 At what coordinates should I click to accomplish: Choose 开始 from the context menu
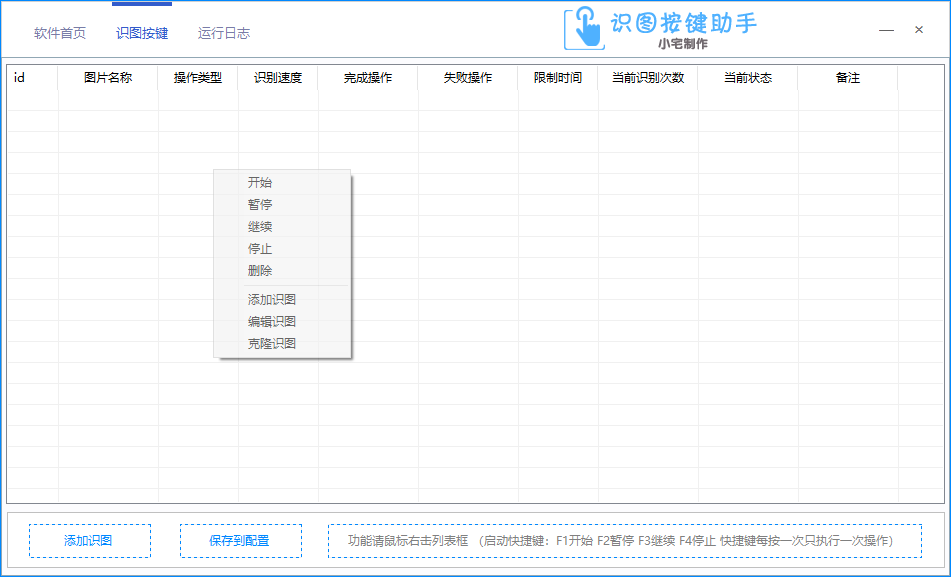coord(260,182)
